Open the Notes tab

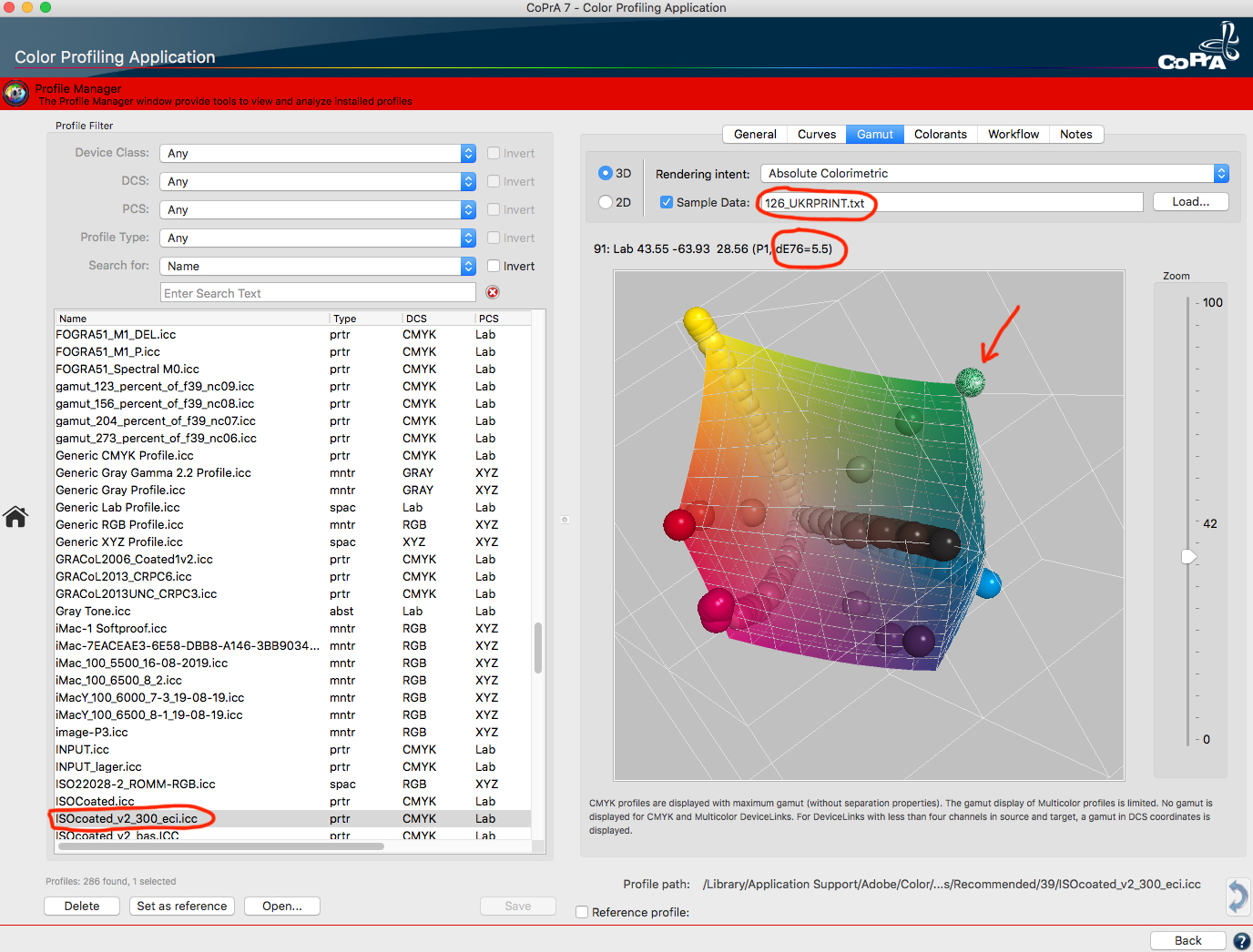click(1076, 134)
